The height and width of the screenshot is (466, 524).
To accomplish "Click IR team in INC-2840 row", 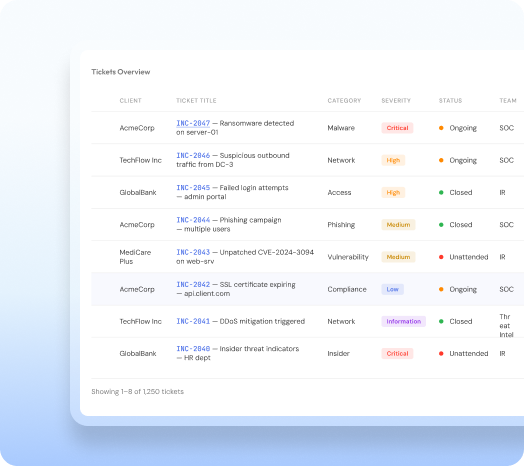I will tap(502, 354).
